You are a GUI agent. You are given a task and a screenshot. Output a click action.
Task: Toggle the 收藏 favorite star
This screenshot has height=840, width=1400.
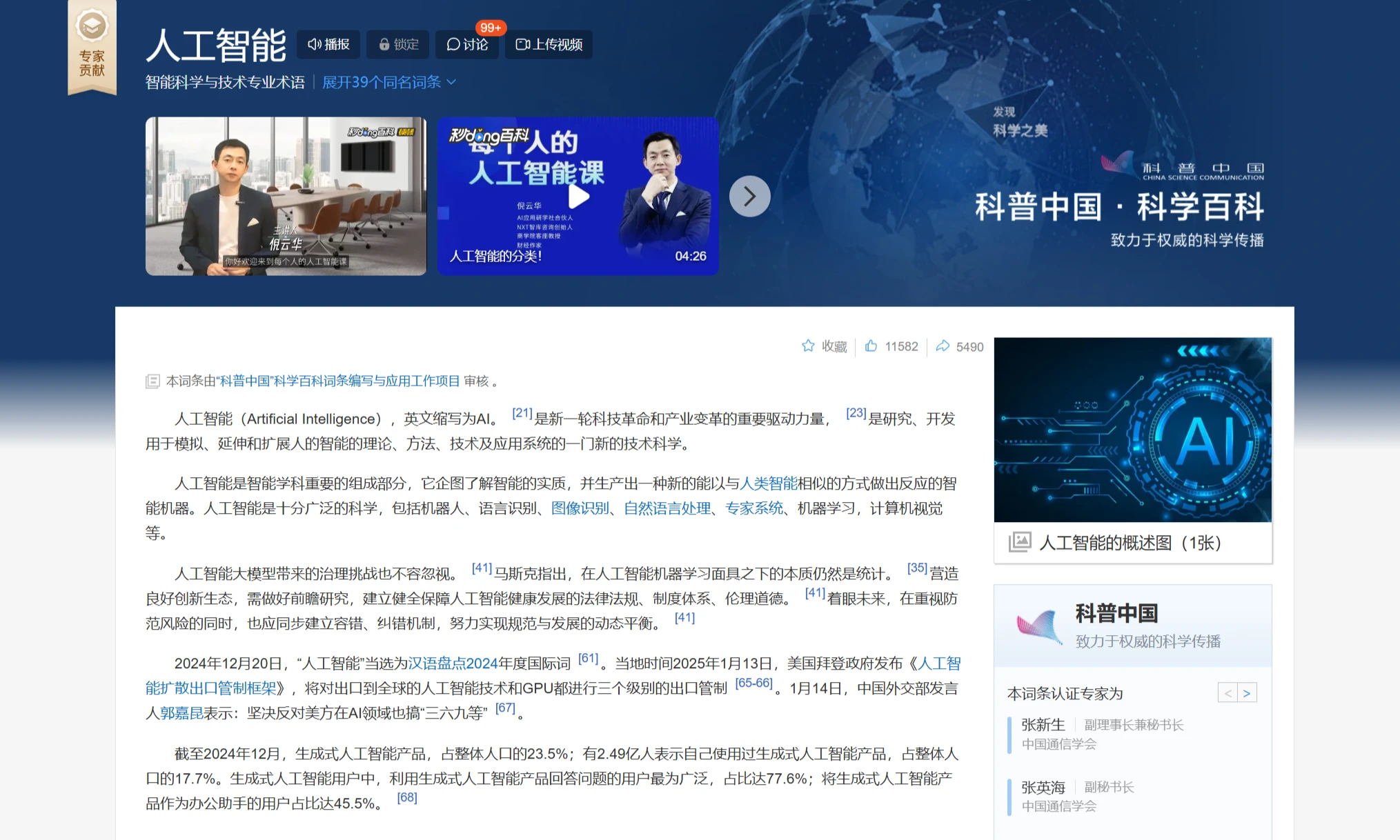point(808,346)
